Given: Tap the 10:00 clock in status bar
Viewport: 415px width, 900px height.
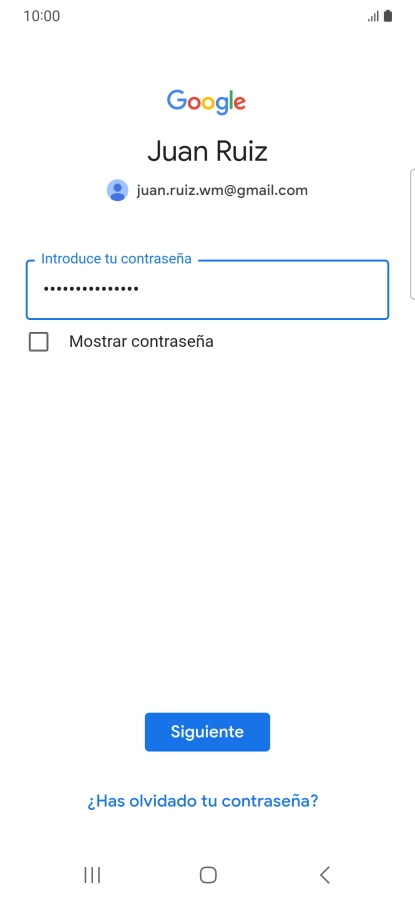Looking at the screenshot, I should tap(41, 16).
